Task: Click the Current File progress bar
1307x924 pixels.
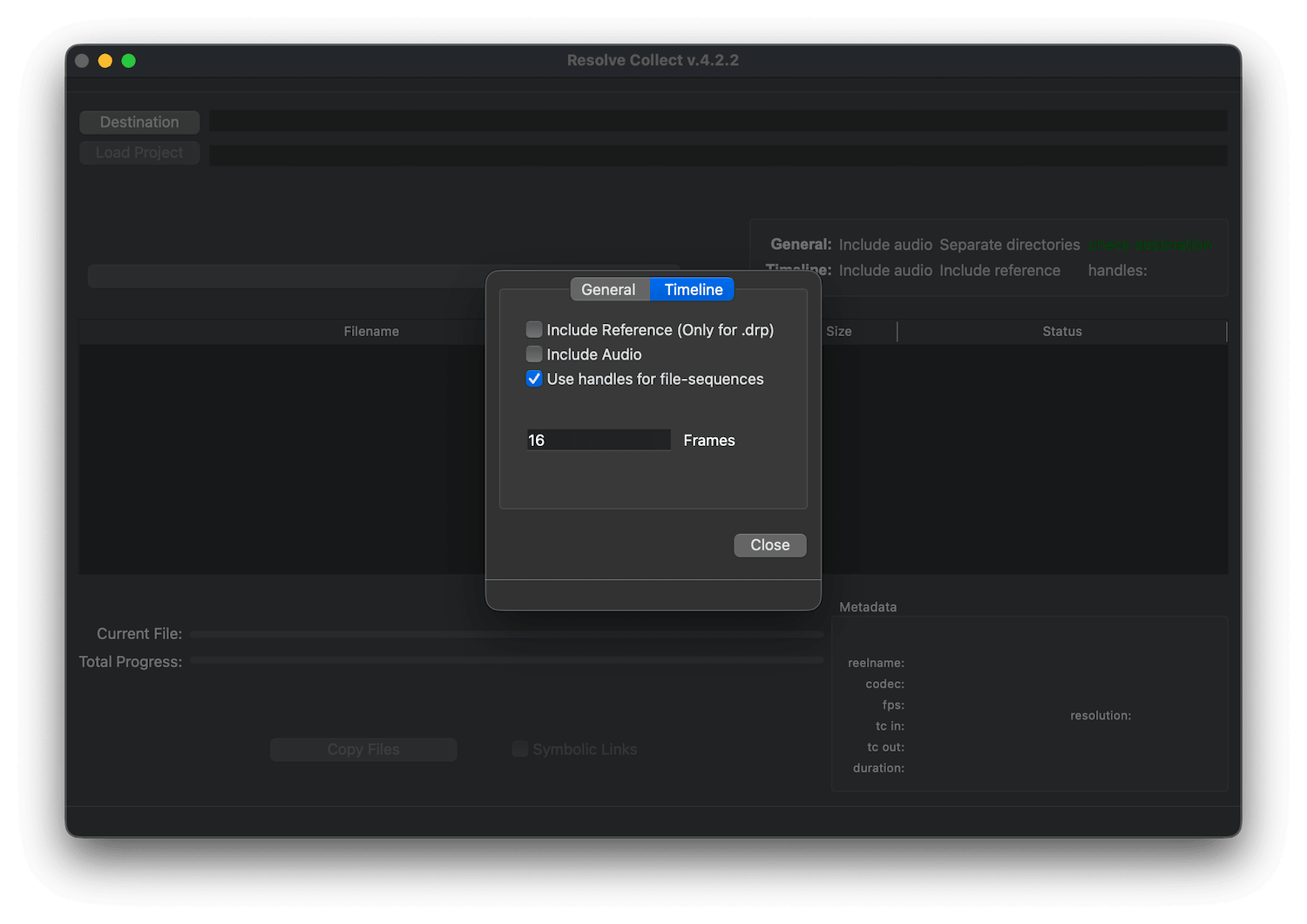Action: [x=507, y=634]
